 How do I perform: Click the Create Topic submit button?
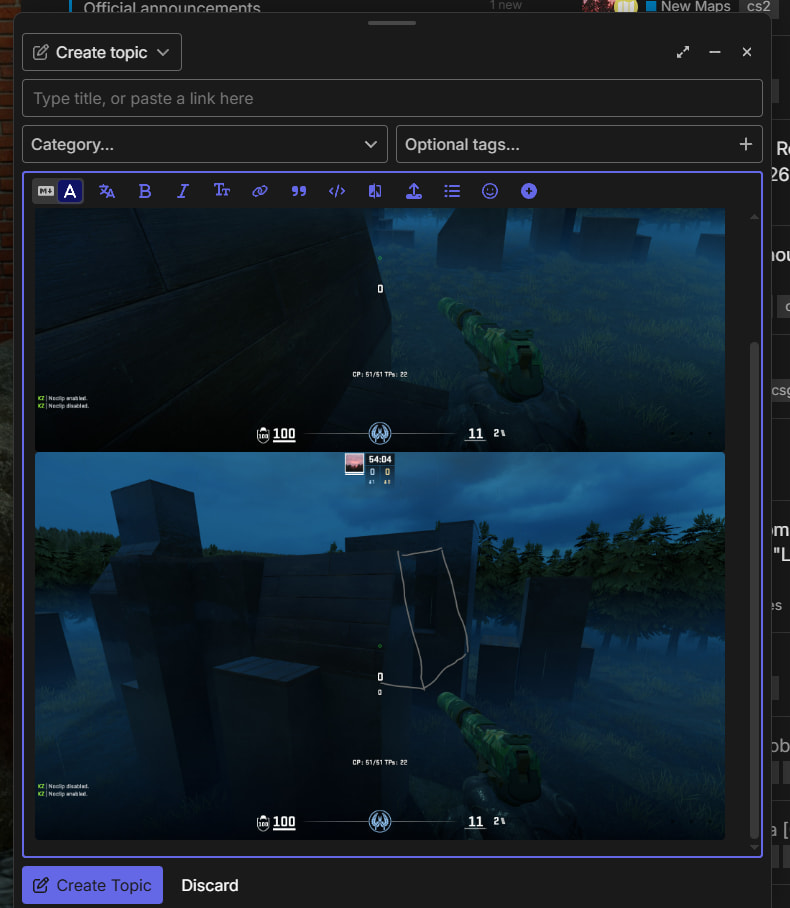pos(93,885)
